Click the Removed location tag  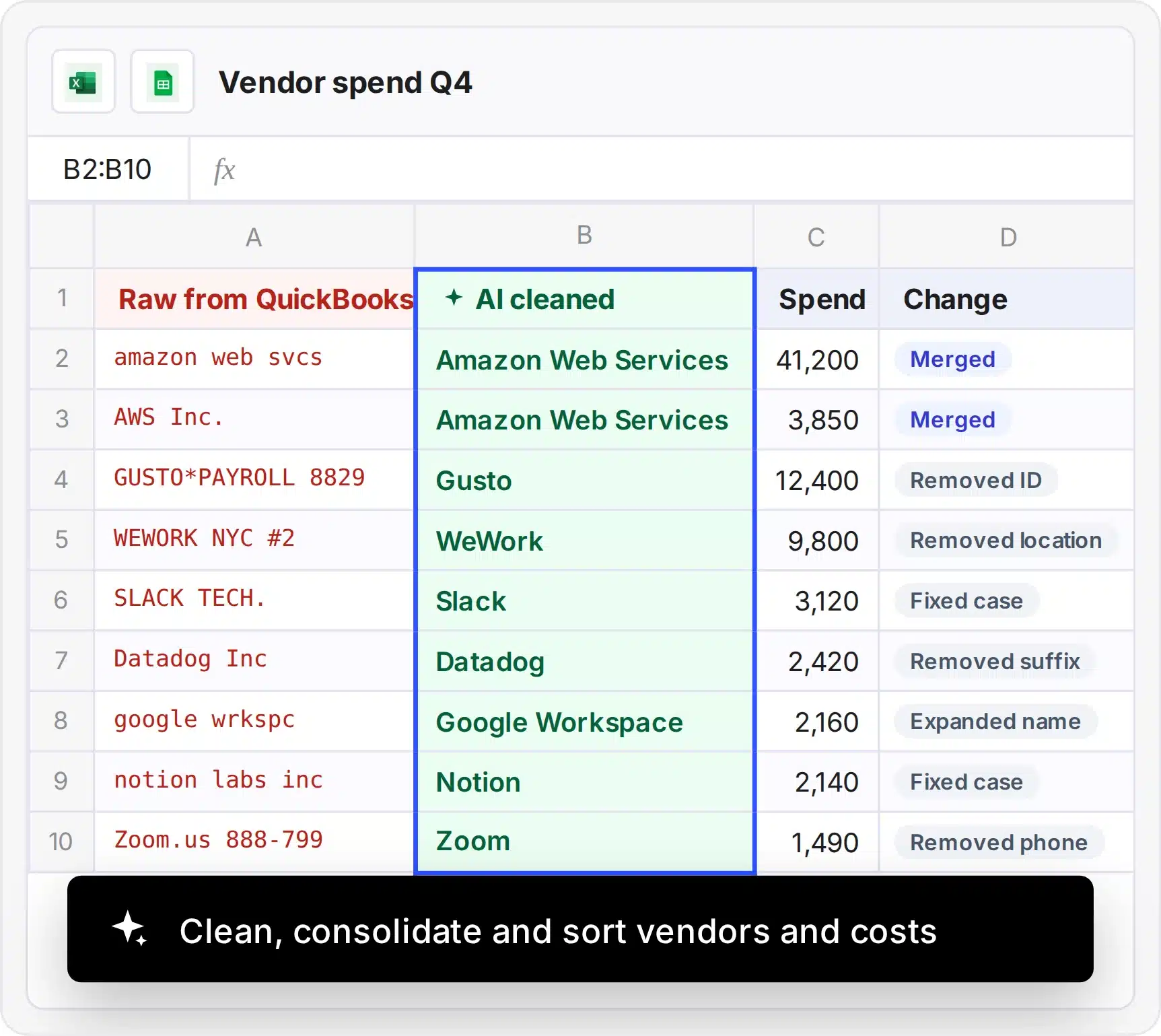point(1006,541)
